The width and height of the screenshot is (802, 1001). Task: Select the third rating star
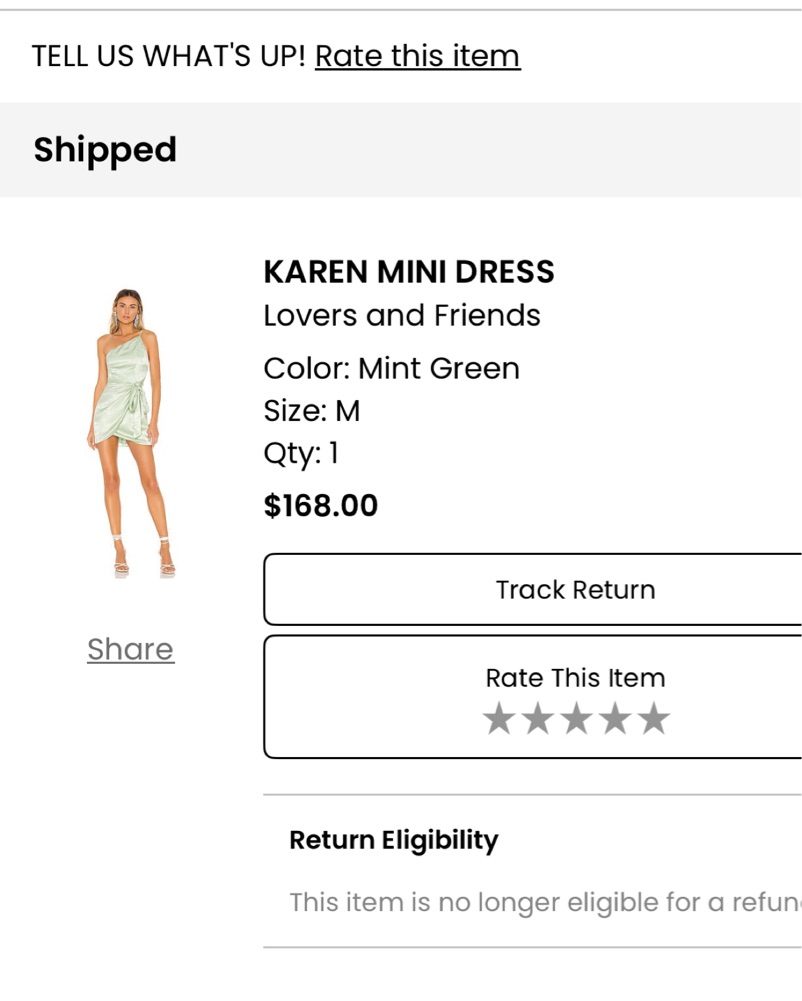[577, 719]
